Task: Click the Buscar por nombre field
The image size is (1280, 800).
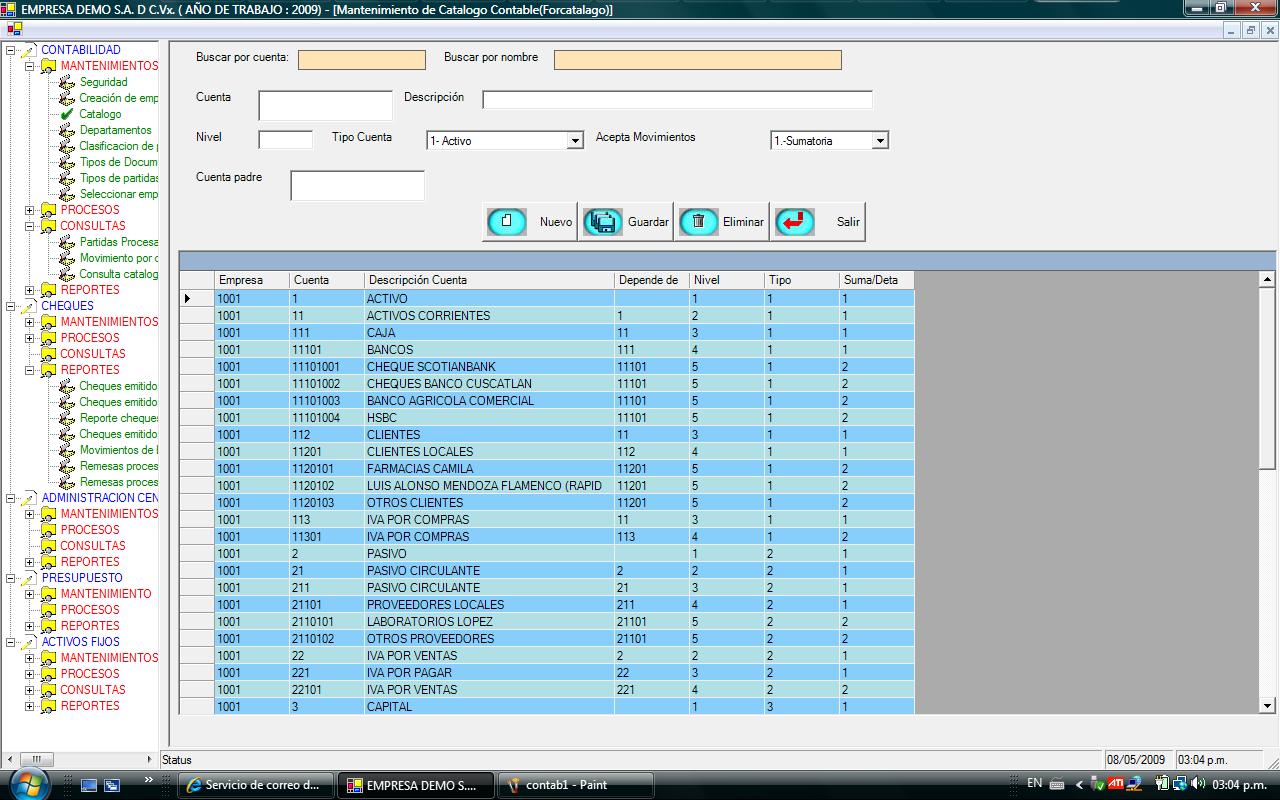Action: coord(698,60)
